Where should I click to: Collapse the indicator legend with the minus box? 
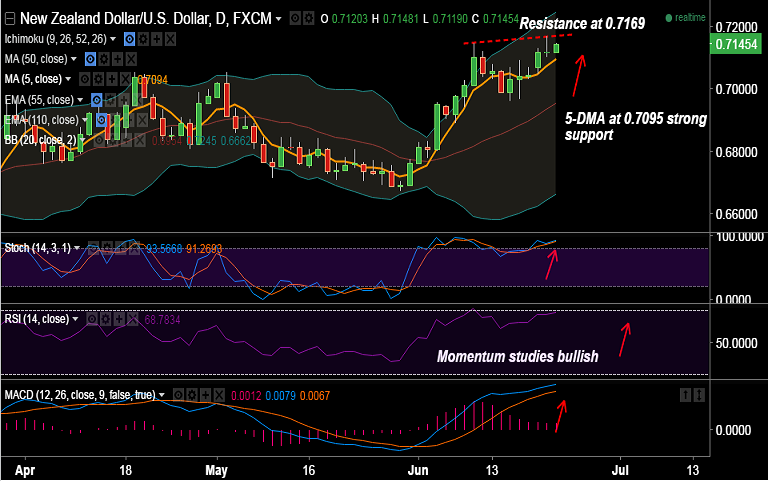pyautogui.click(x=10, y=19)
